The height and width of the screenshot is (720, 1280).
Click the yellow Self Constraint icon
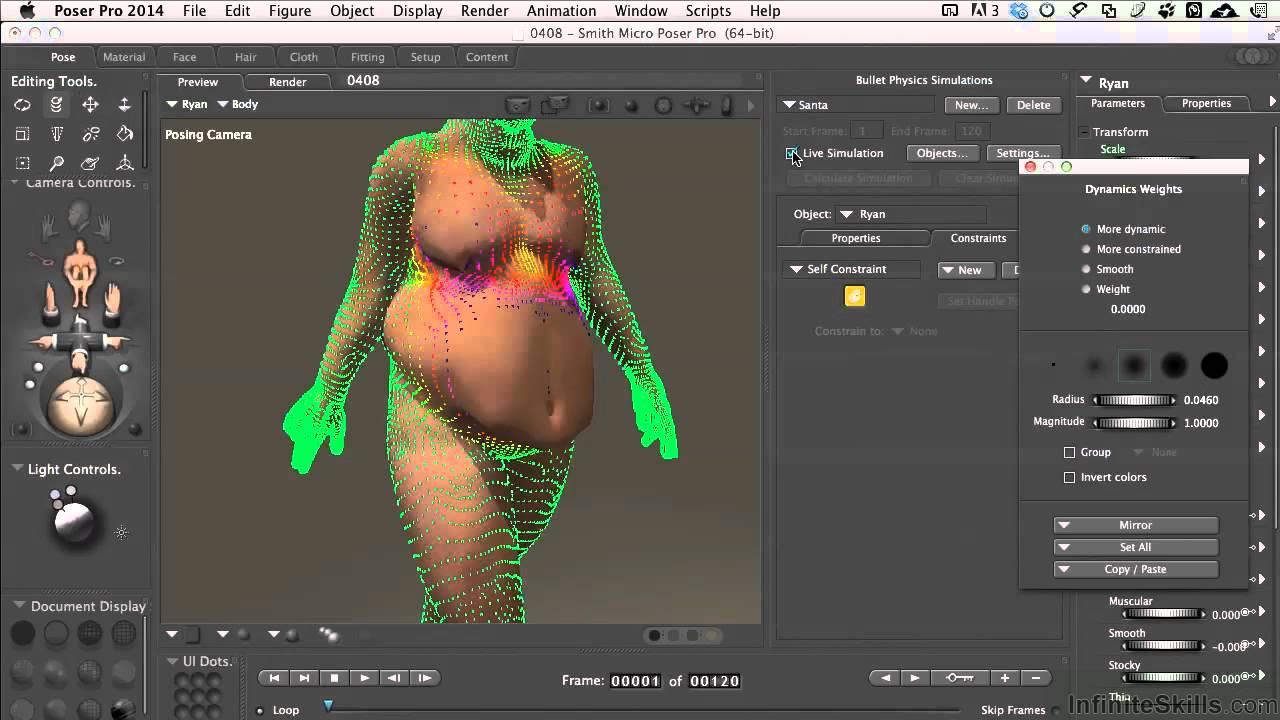click(x=854, y=296)
